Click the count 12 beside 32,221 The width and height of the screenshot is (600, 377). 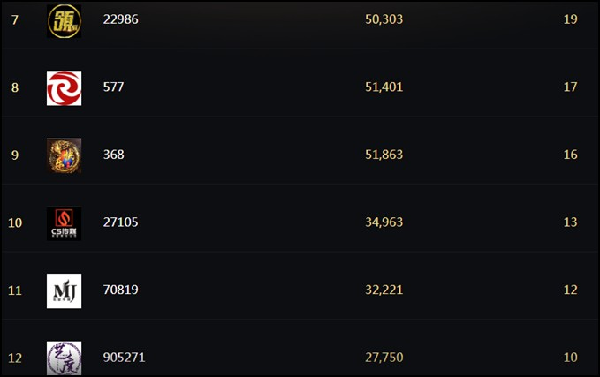tap(570, 289)
